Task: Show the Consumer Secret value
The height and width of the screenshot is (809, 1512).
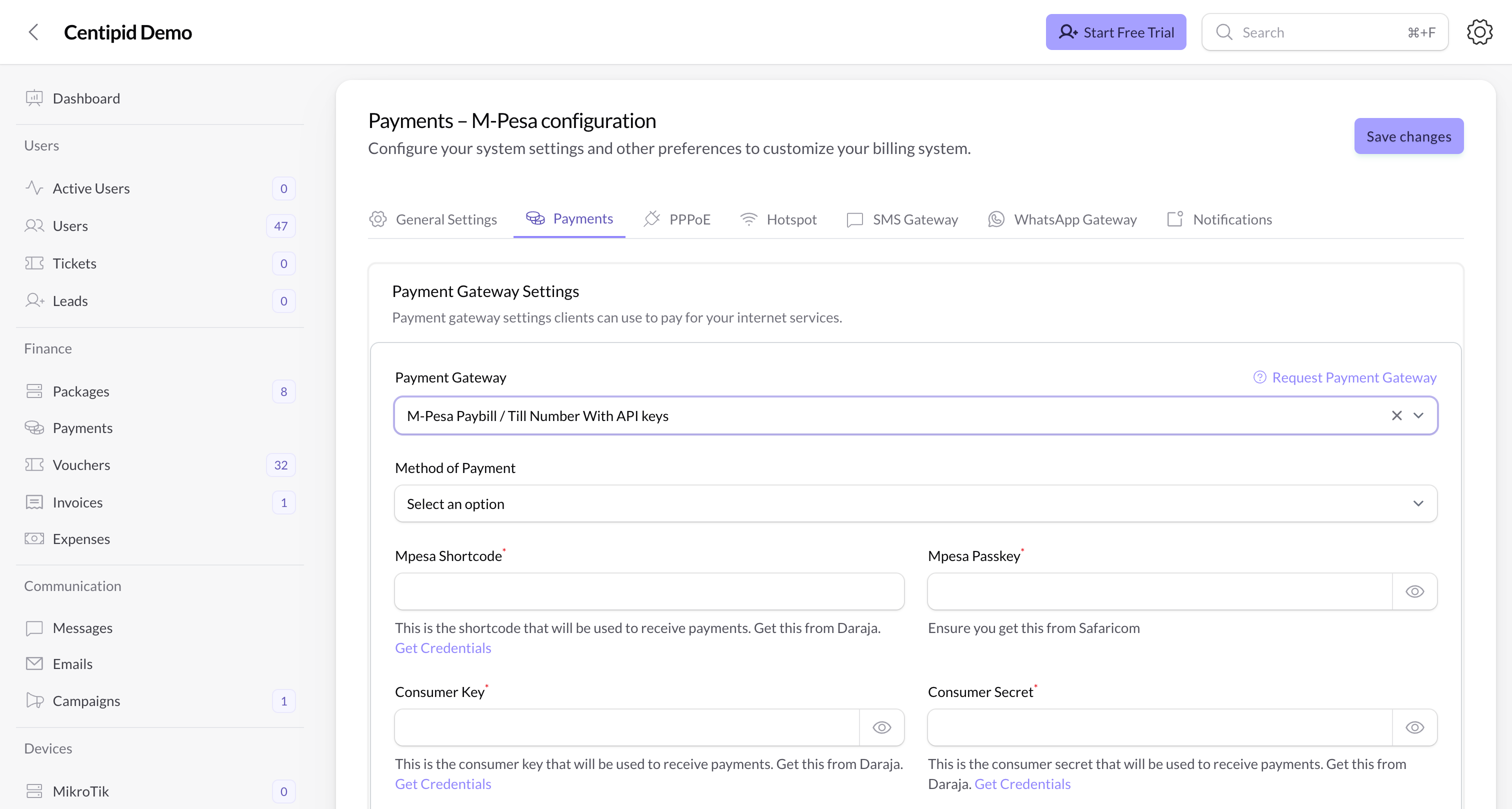Action: point(1414,727)
